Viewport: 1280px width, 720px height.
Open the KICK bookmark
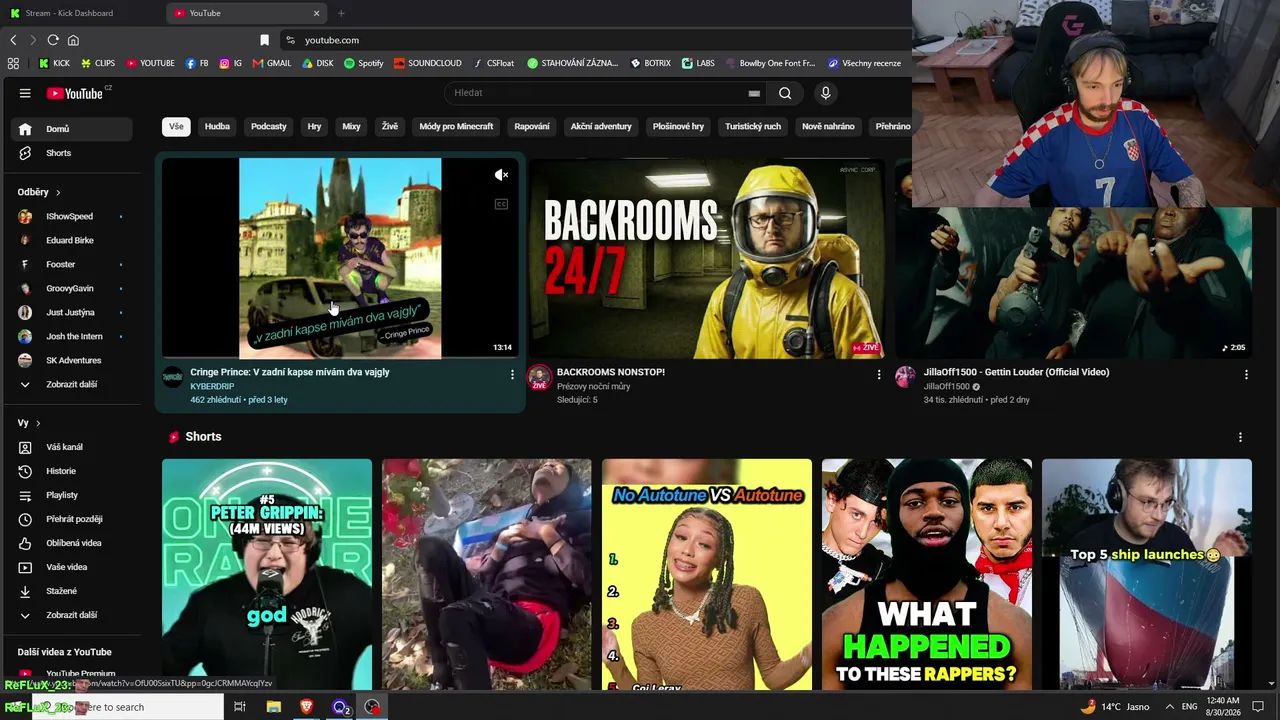(x=54, y=63)
